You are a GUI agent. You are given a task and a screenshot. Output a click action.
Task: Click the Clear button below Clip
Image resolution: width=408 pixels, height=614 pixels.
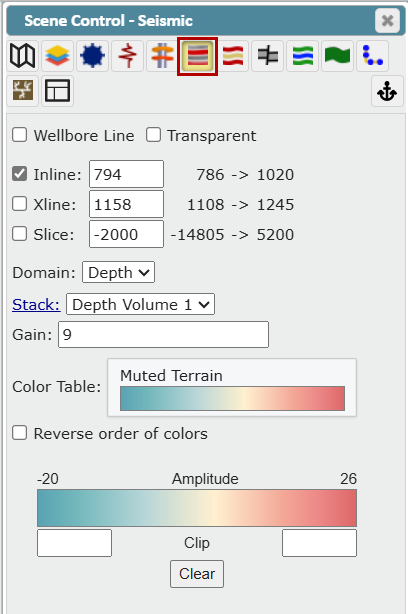[197, 574]
